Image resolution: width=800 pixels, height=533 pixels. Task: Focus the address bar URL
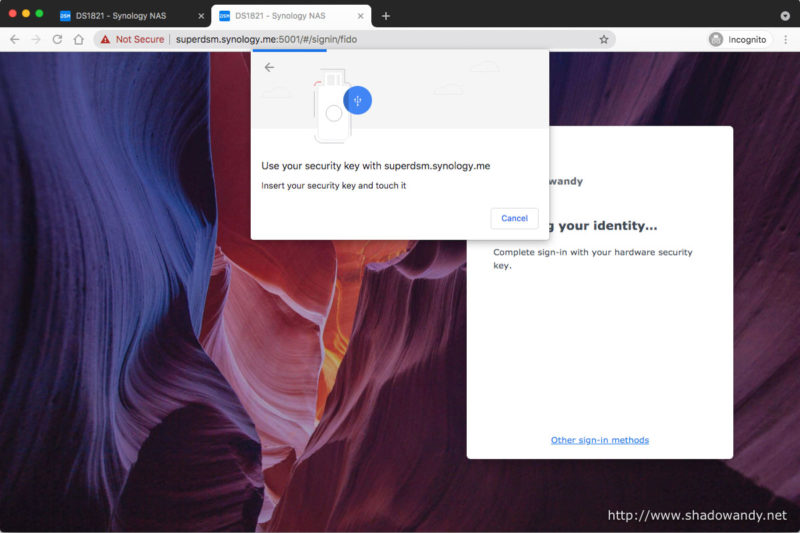(x=266, y=39)
